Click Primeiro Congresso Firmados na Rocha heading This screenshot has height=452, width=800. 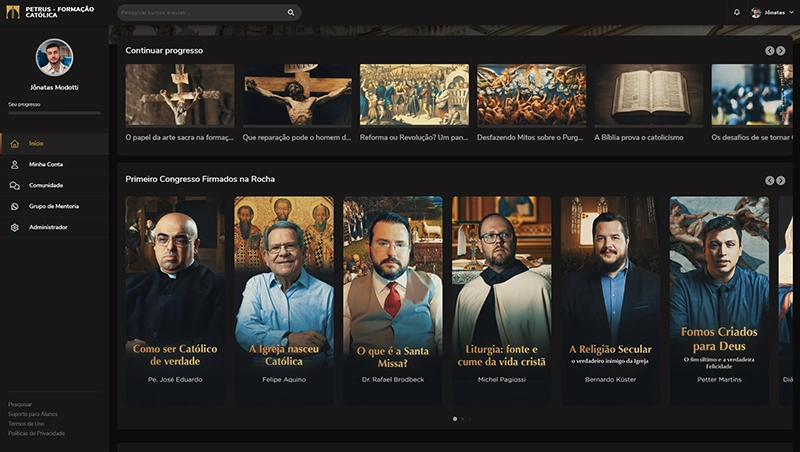click(x=200, y=179)
